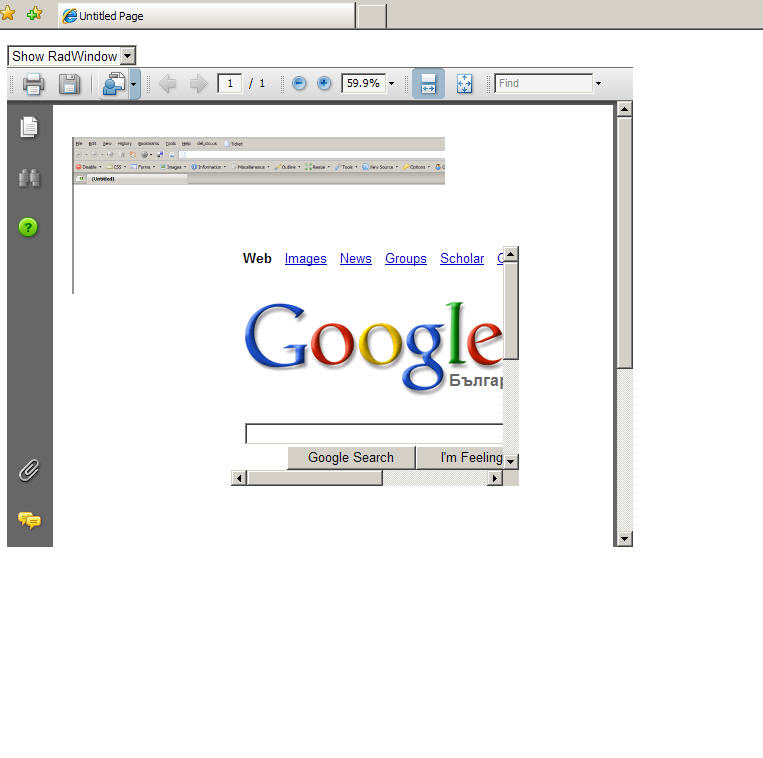Viewport: 763px width, 758px height.
Task: Click the Google frame scroll left arrow
Action: [x=238, y=478]
